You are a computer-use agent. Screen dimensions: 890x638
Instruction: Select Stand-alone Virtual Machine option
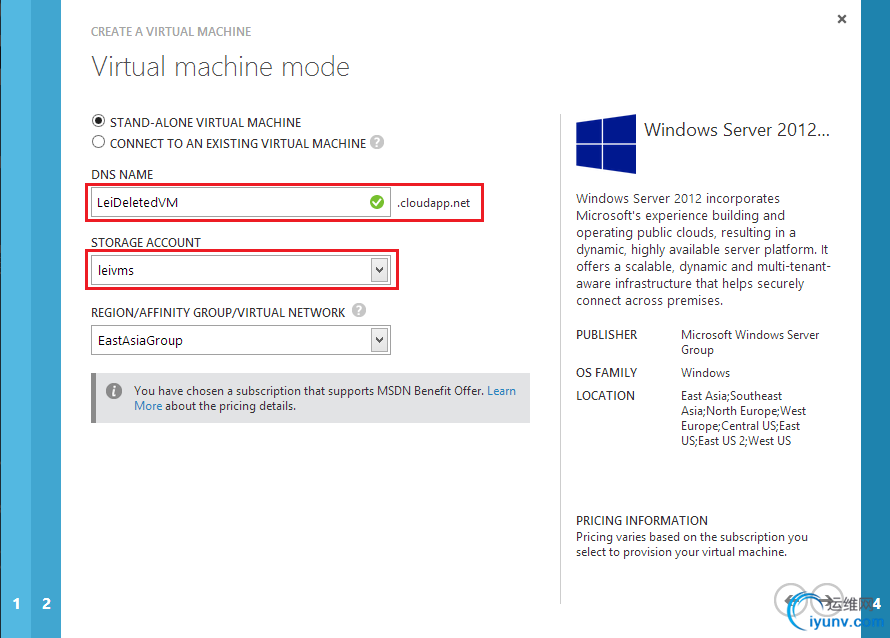[x=98, y=121]
